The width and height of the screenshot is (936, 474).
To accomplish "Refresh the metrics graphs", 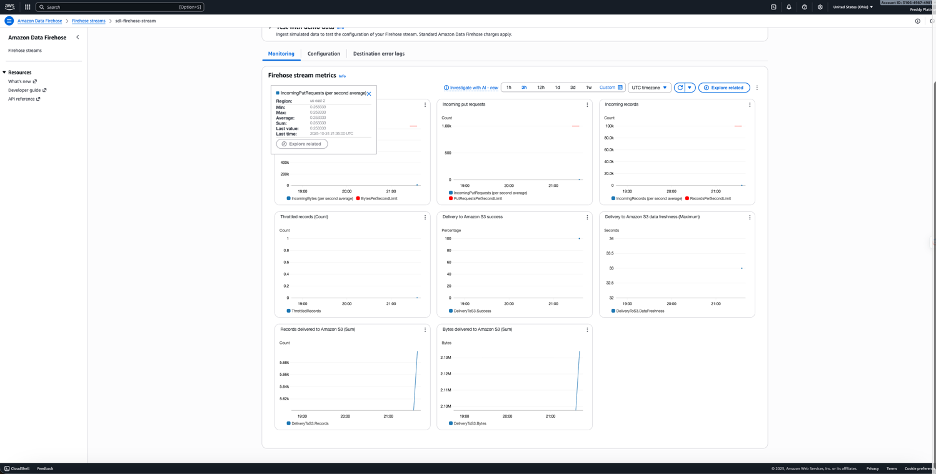I will point(679,88).
